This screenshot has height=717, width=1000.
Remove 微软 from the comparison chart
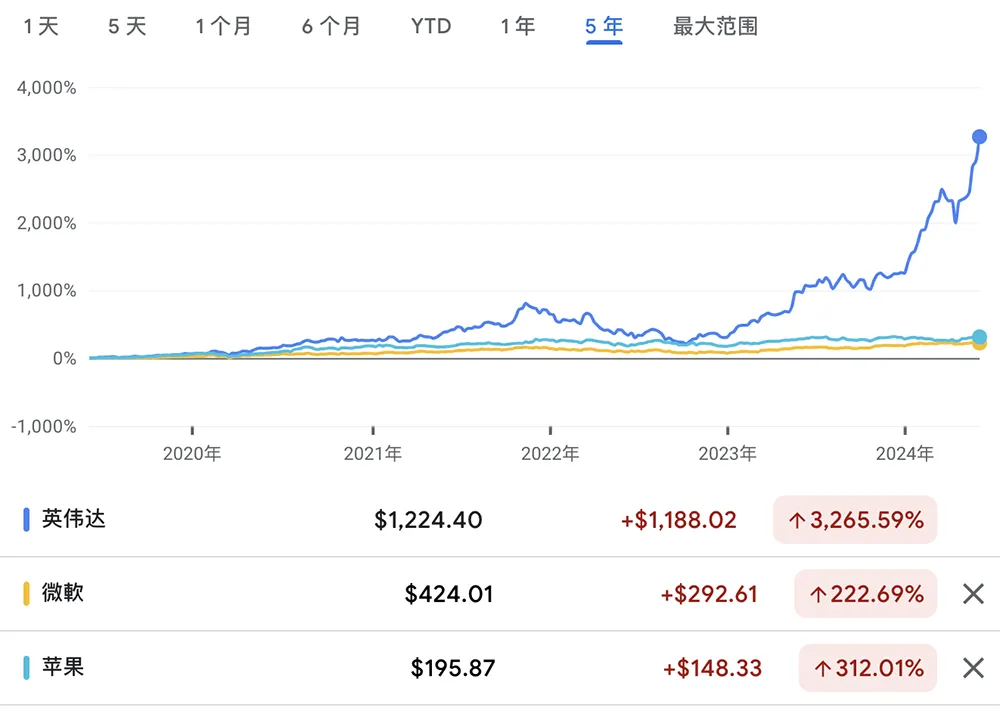[973, 594]
